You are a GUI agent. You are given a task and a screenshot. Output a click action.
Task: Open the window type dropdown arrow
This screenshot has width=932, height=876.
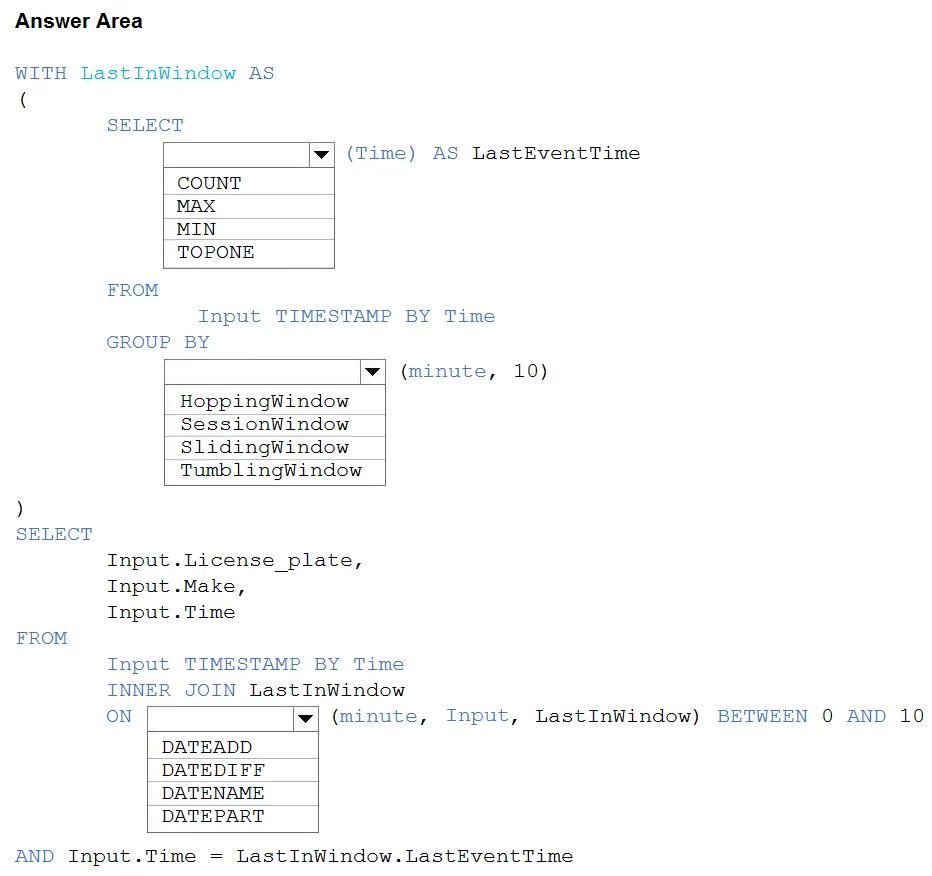(373, 372)
